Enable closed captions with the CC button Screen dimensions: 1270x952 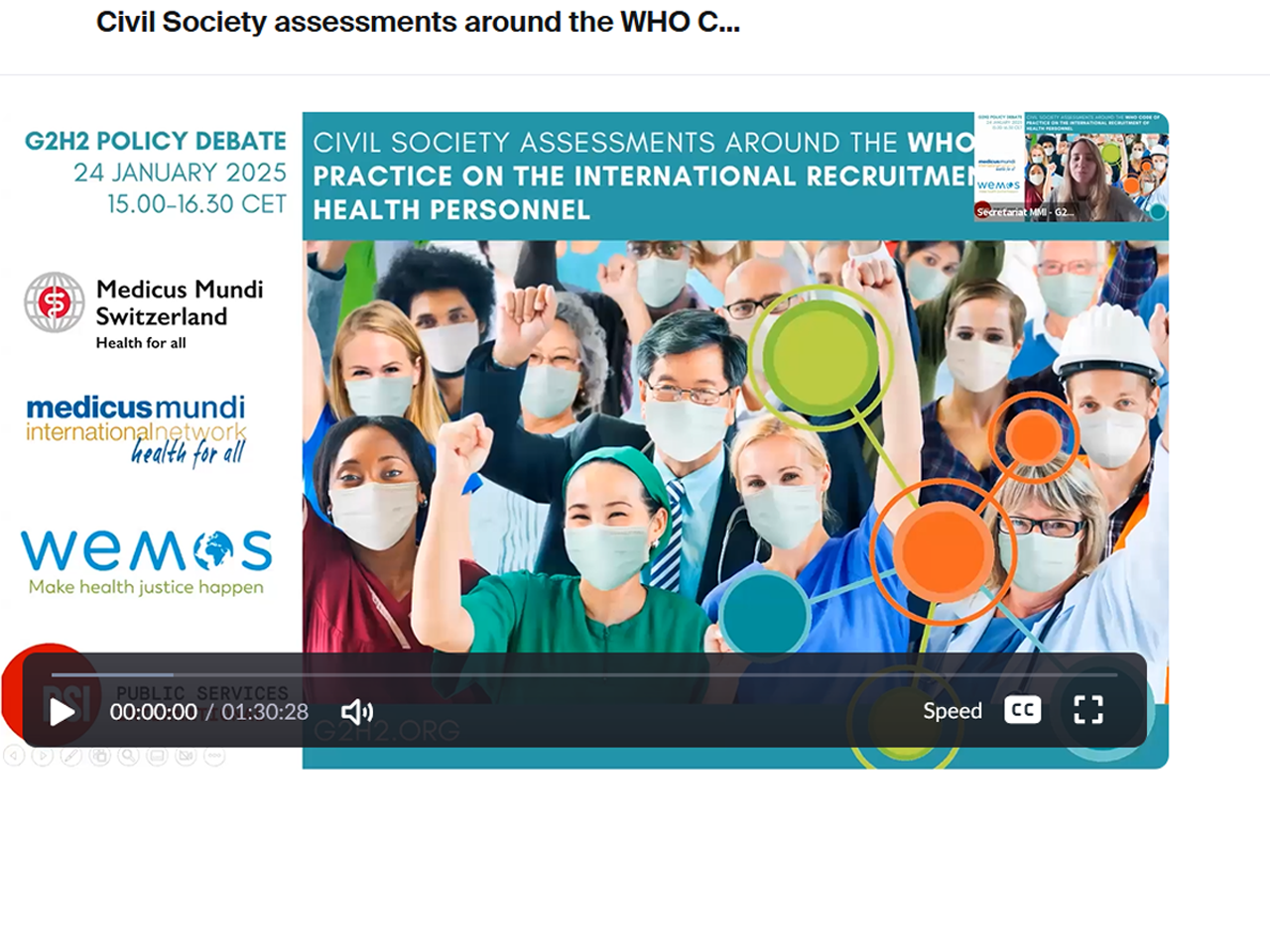[1021, 710]
